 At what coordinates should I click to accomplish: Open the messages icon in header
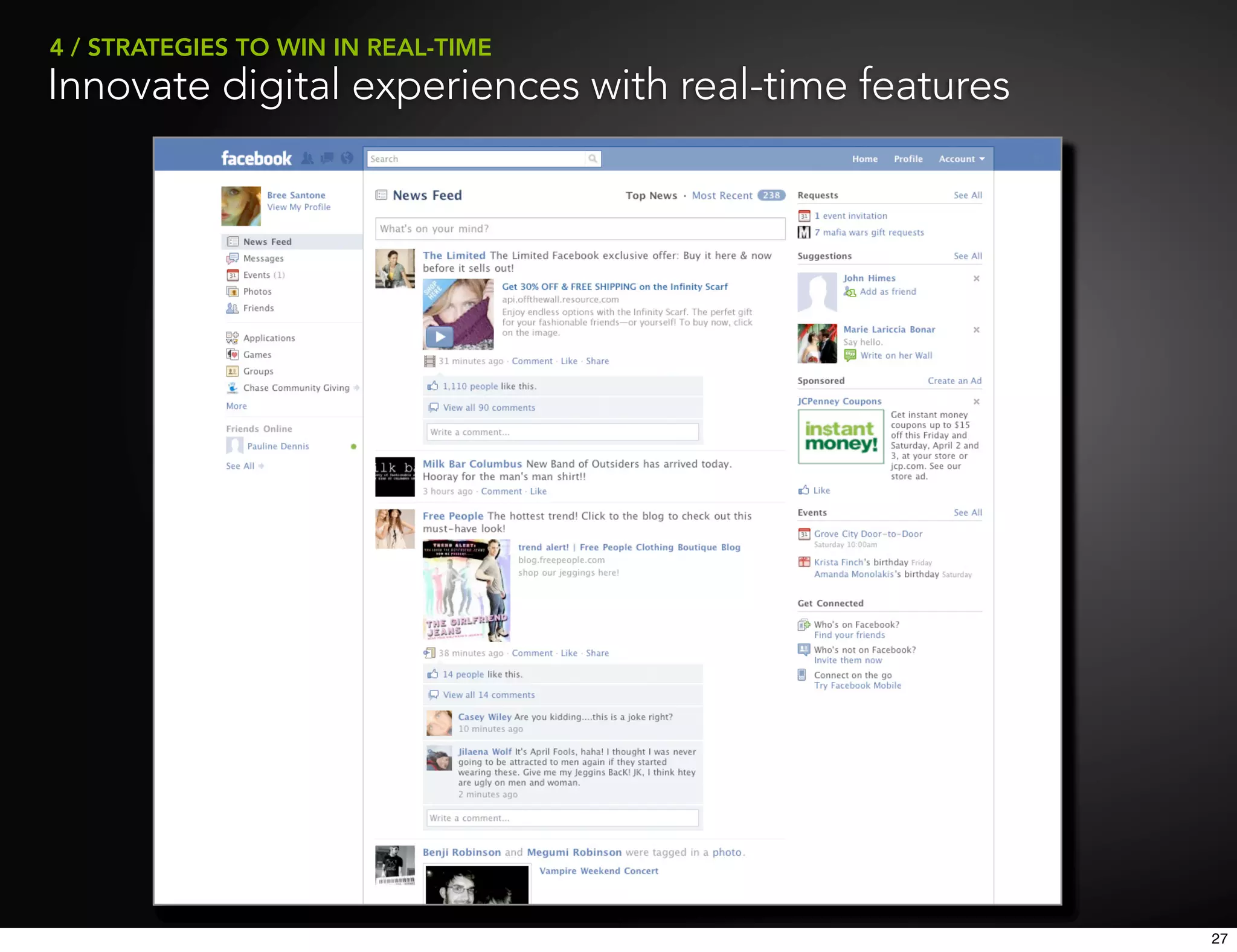click(327, 158)
